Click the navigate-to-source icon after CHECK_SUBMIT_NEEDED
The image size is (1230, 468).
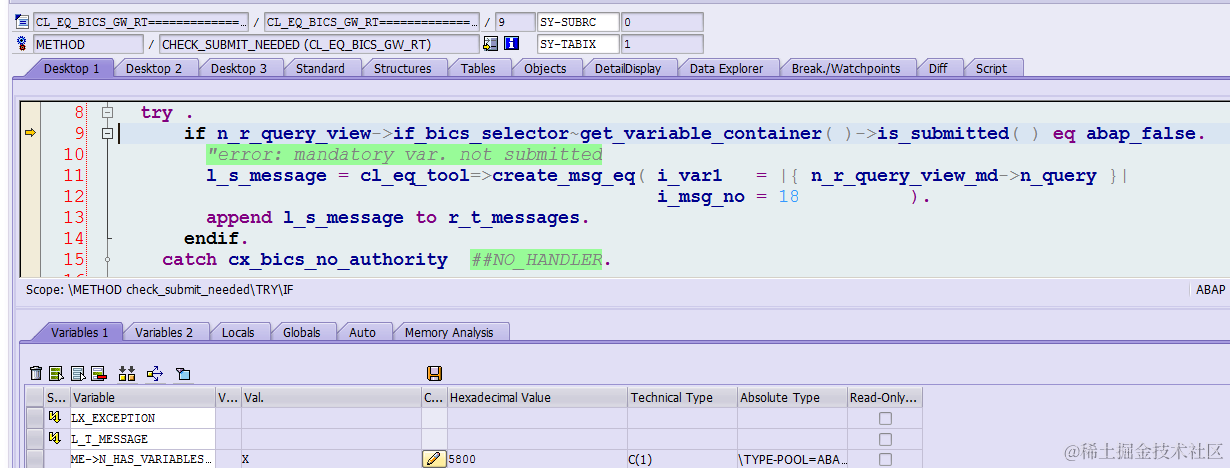(490, 43)
